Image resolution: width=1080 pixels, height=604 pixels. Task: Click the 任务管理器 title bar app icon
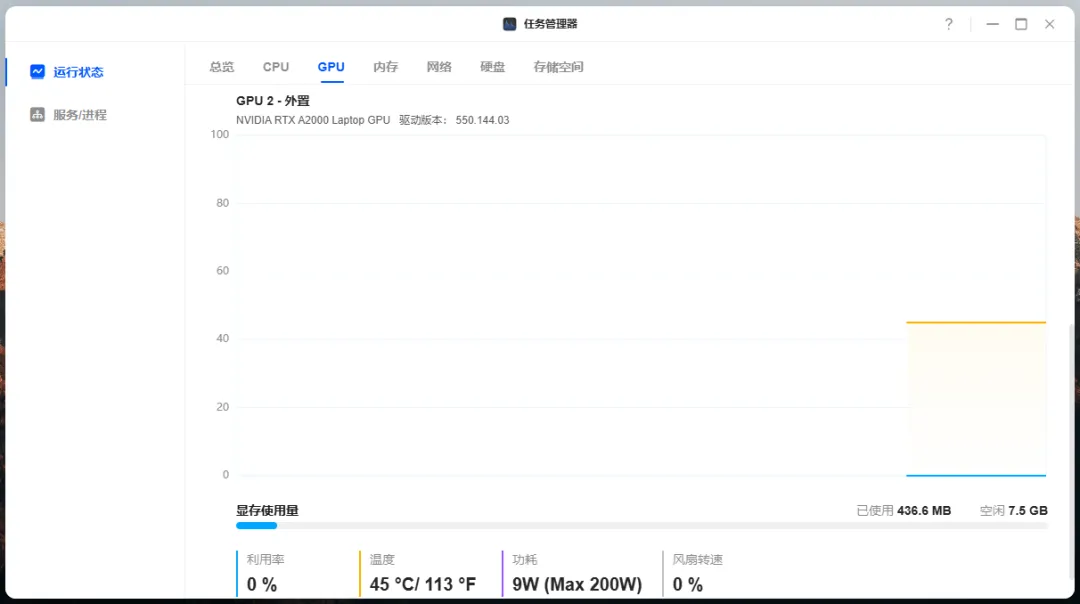coord(510,24)
